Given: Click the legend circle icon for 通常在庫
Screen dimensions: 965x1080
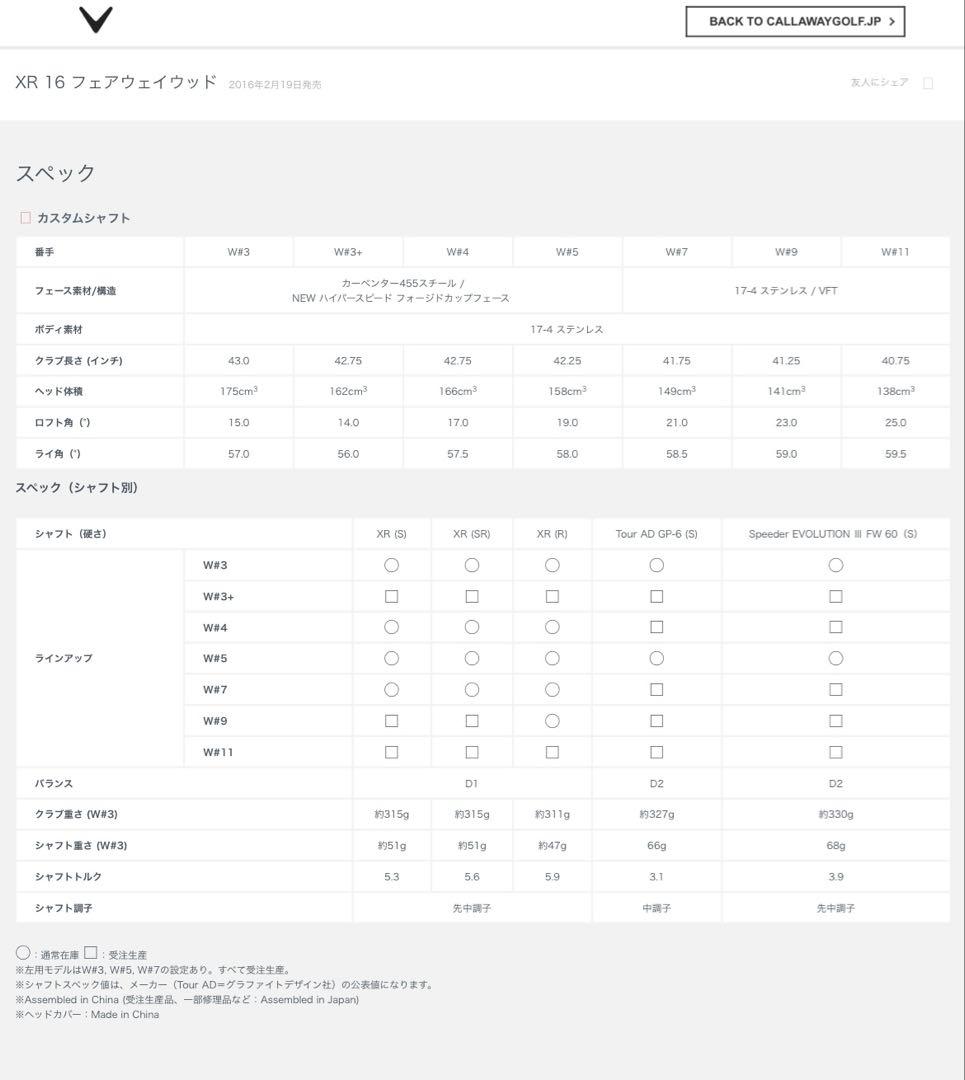Looking at the screenshot, I should [x=23, y=953].
